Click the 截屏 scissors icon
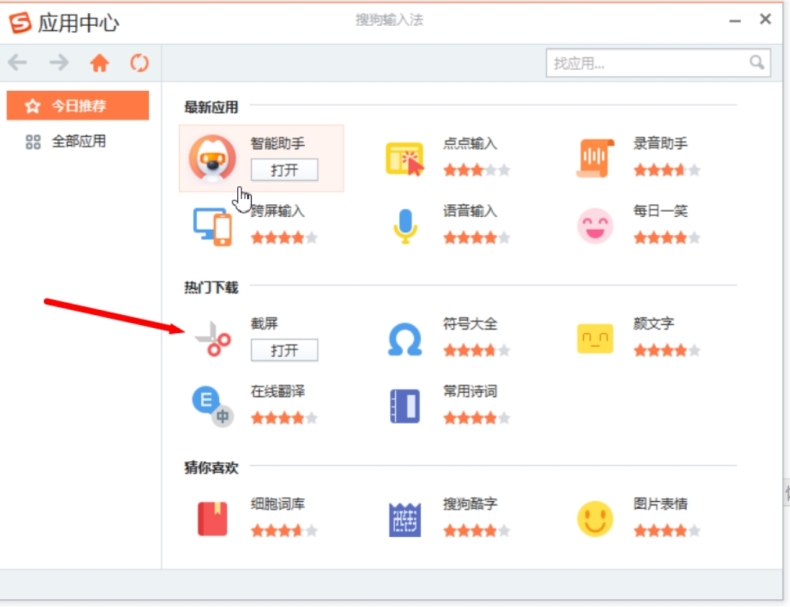The height and width of the screenshot is (607, 790). tap(213, 339)
